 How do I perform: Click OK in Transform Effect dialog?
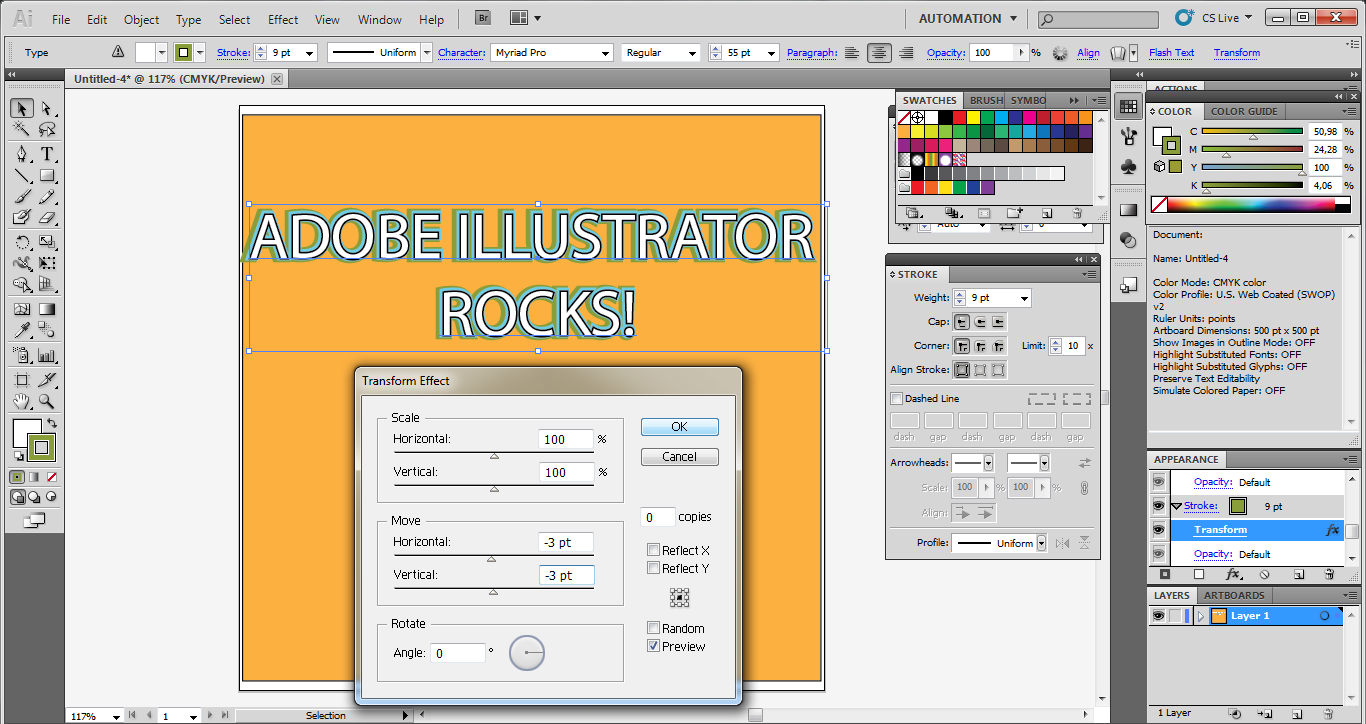pos(680,427)
